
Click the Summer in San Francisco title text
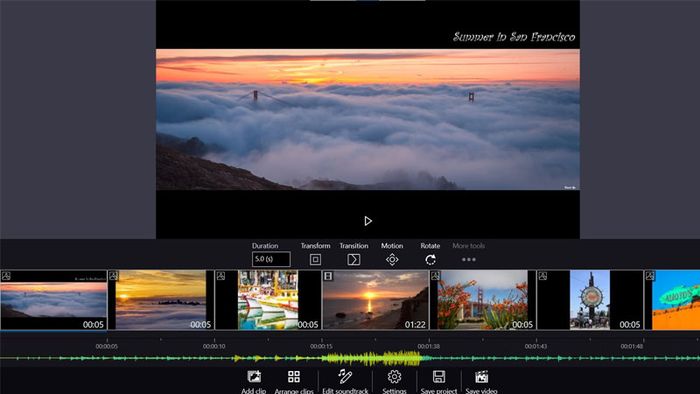coord(514,37)
